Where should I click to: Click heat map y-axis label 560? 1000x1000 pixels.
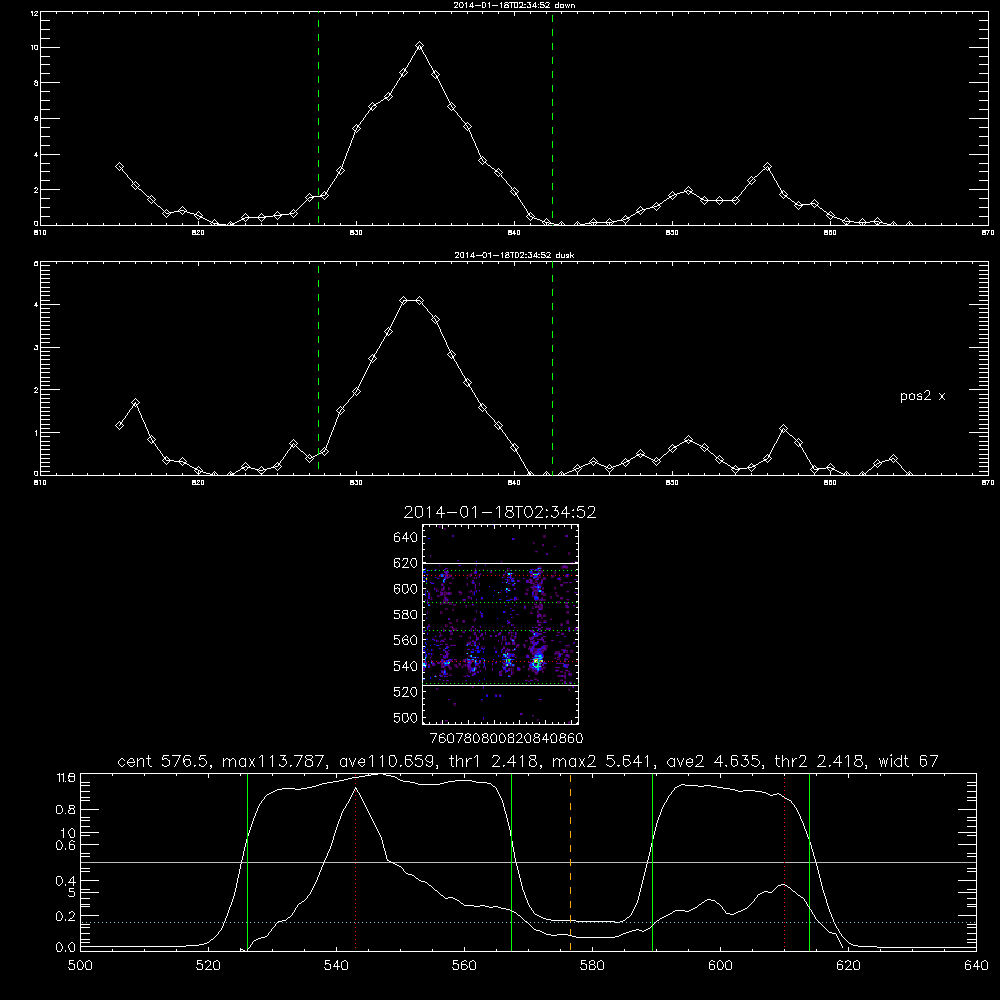[406, 640]
